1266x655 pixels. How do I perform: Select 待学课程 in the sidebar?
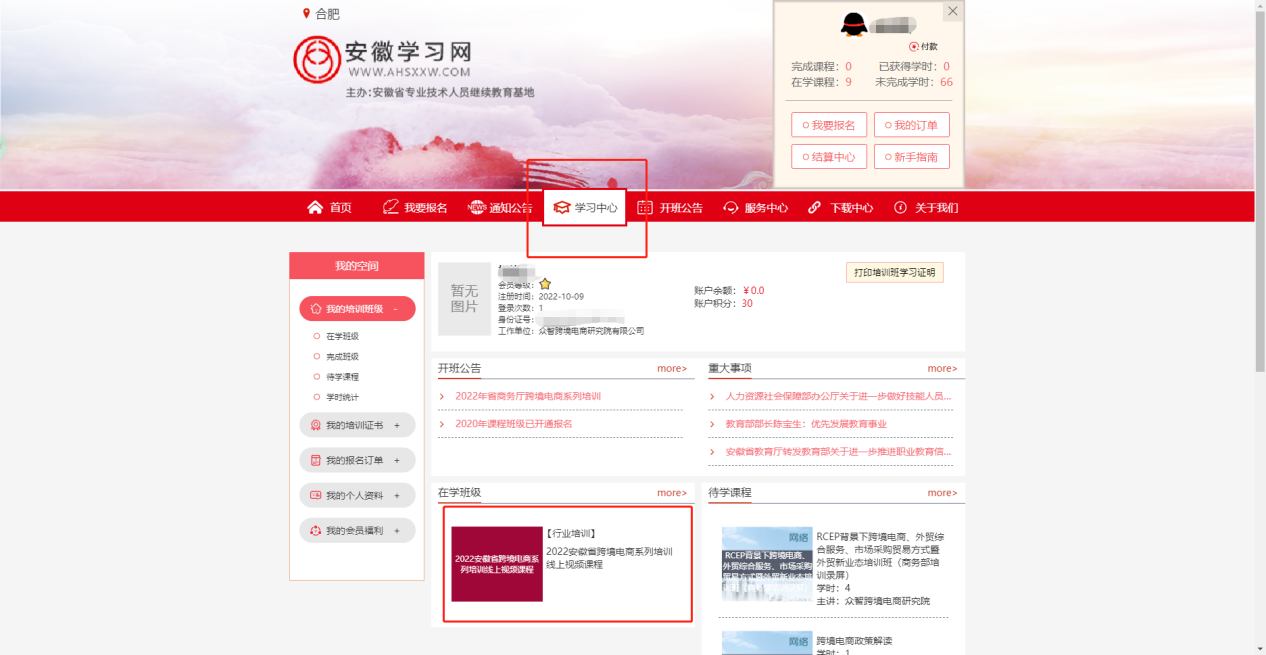coord(342,377)
